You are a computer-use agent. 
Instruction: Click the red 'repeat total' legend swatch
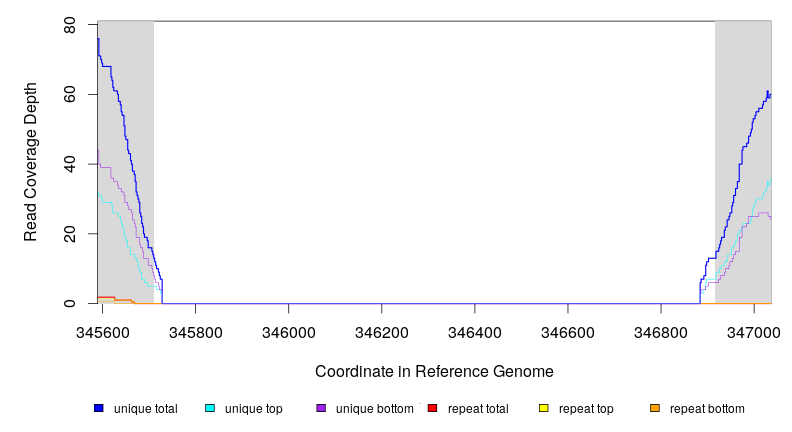432,408
